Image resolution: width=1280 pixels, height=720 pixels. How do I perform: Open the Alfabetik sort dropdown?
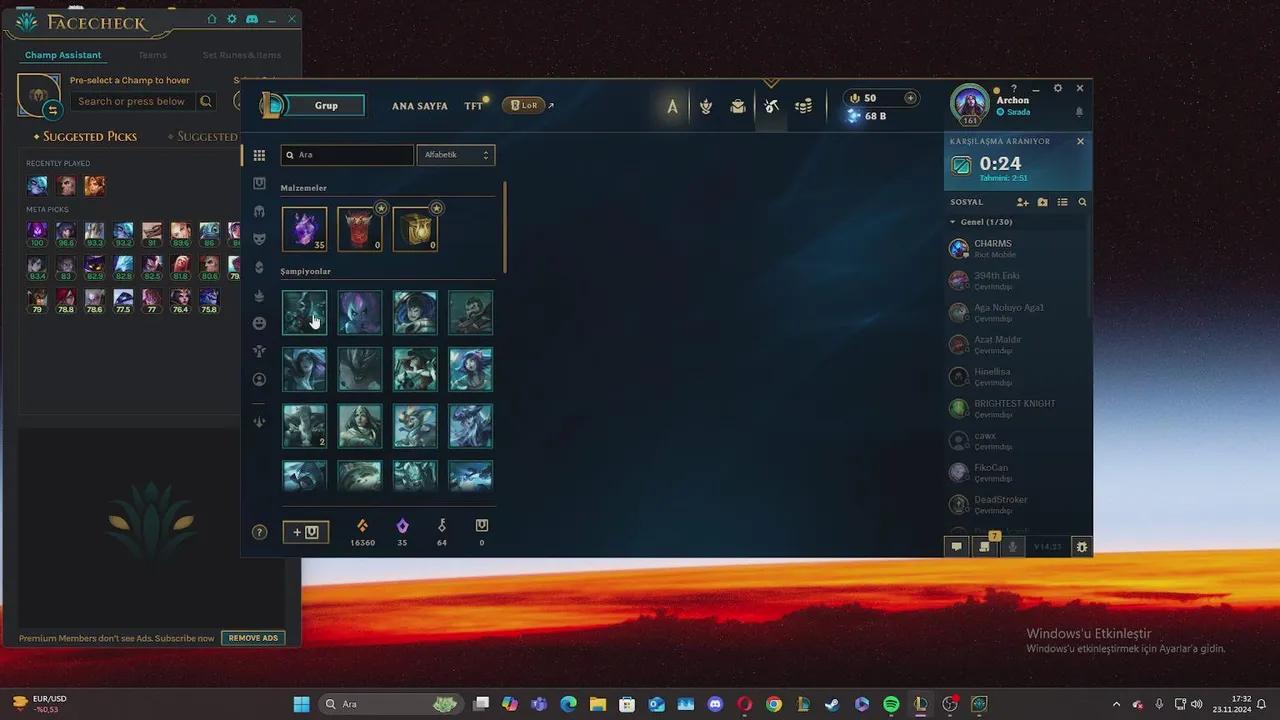pyautogui.click(x=455, y=155)
